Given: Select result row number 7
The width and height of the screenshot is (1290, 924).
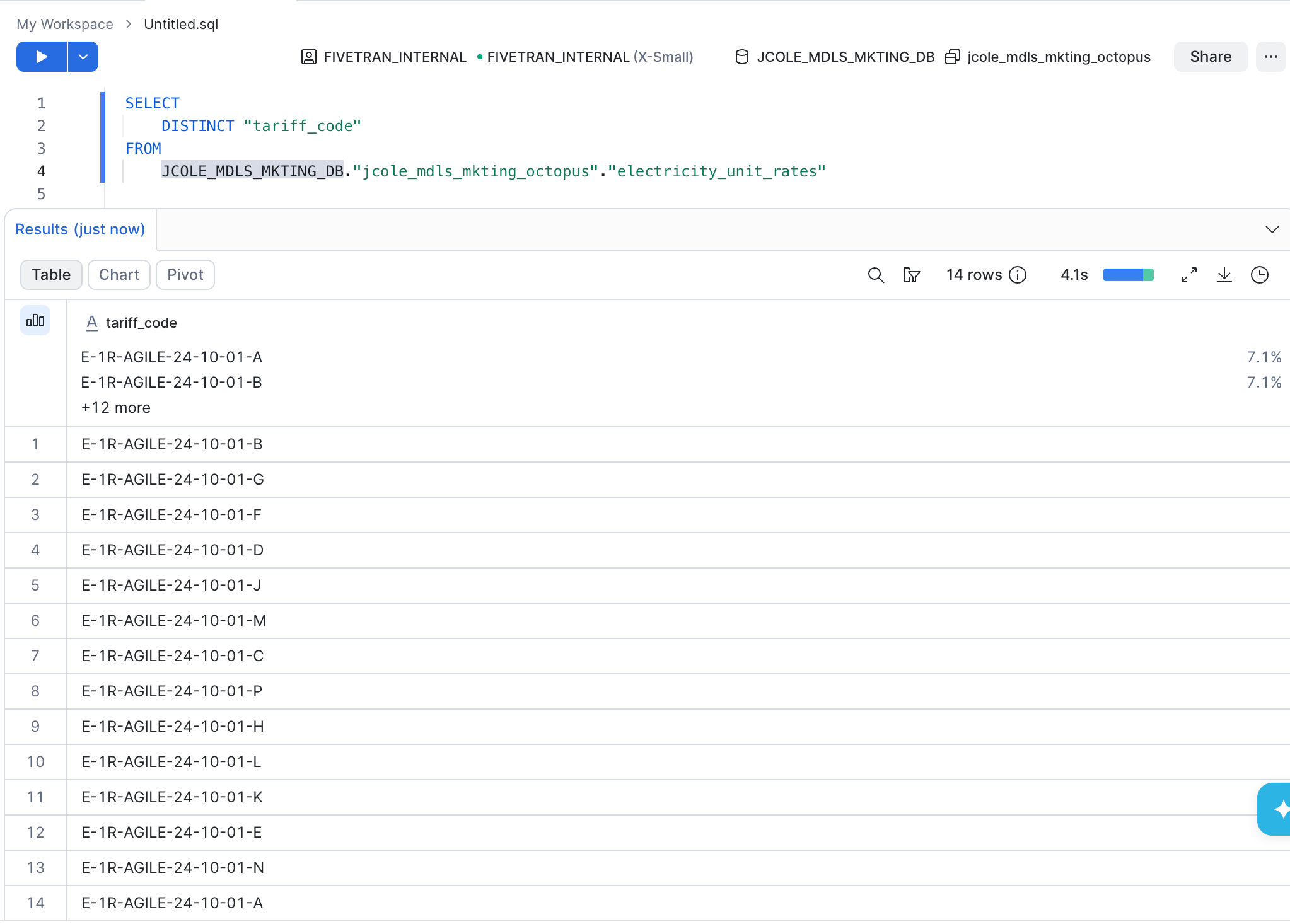Looking at the screenshot, I should click(35, 656).
